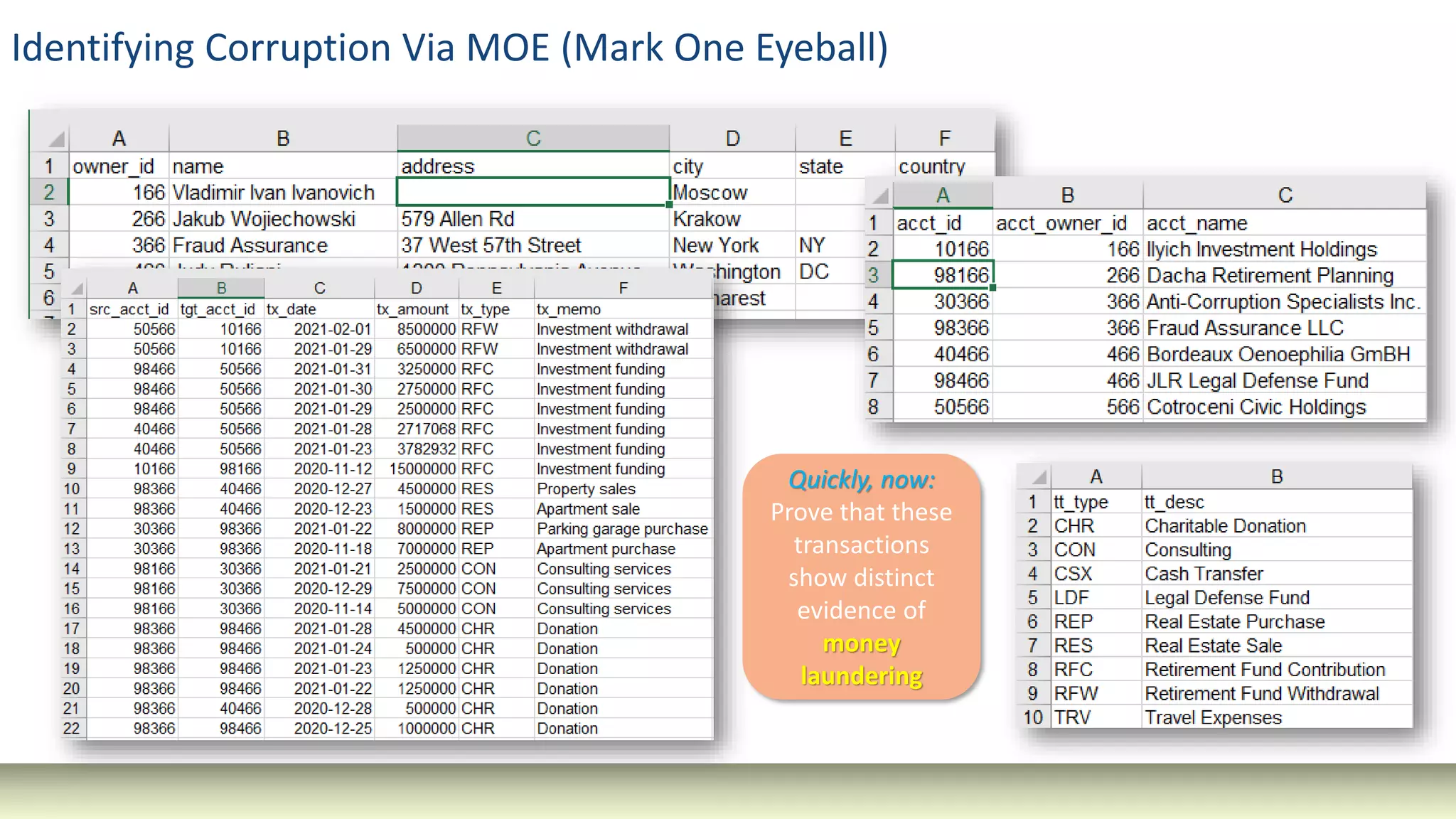This screenshot has width=1456, height=819.
Task: Select column B header in transactions sheet
Action: click(x=221, y=288)
